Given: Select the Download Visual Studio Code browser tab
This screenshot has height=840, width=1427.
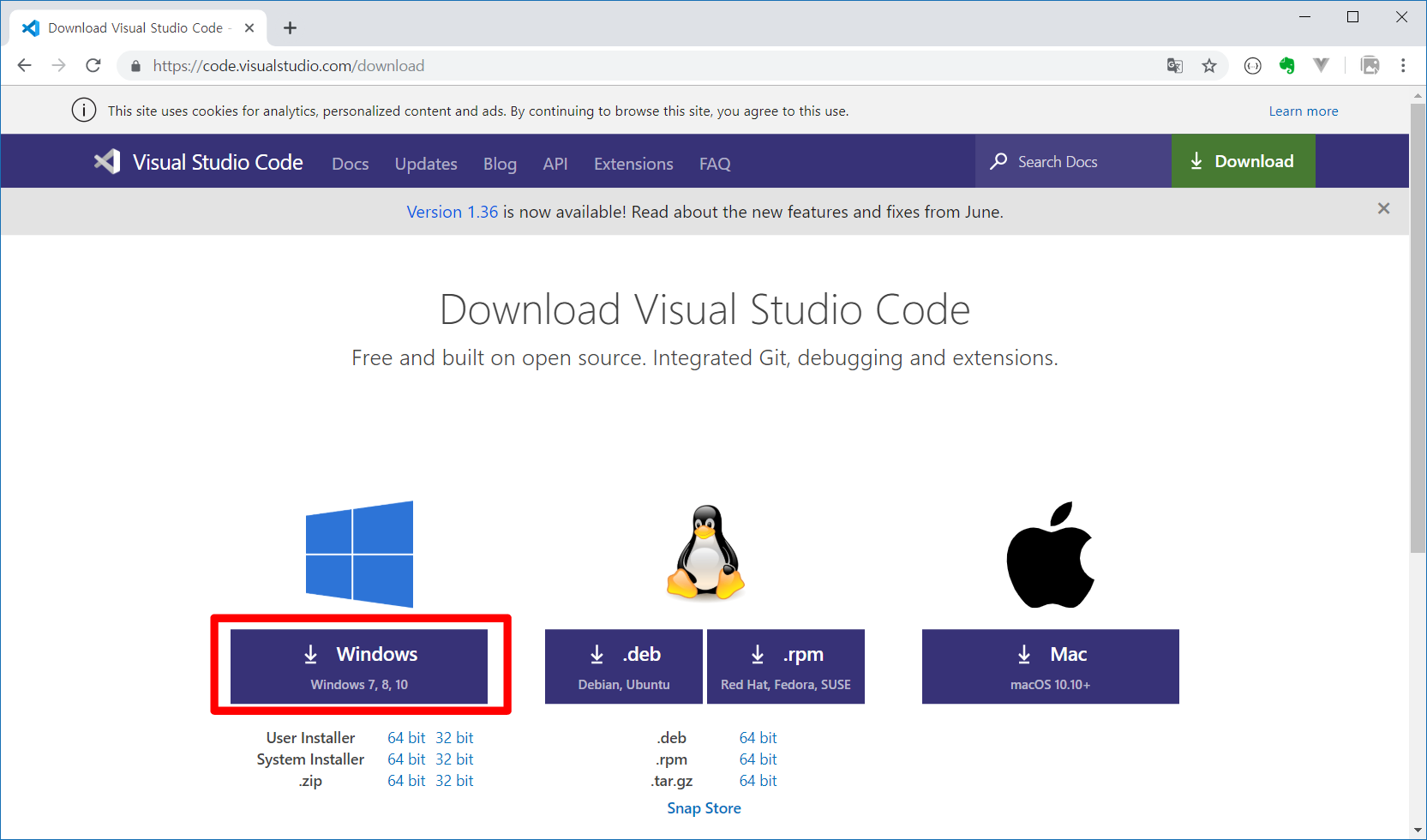Looking at the screenshot, I should click(139, 28).
